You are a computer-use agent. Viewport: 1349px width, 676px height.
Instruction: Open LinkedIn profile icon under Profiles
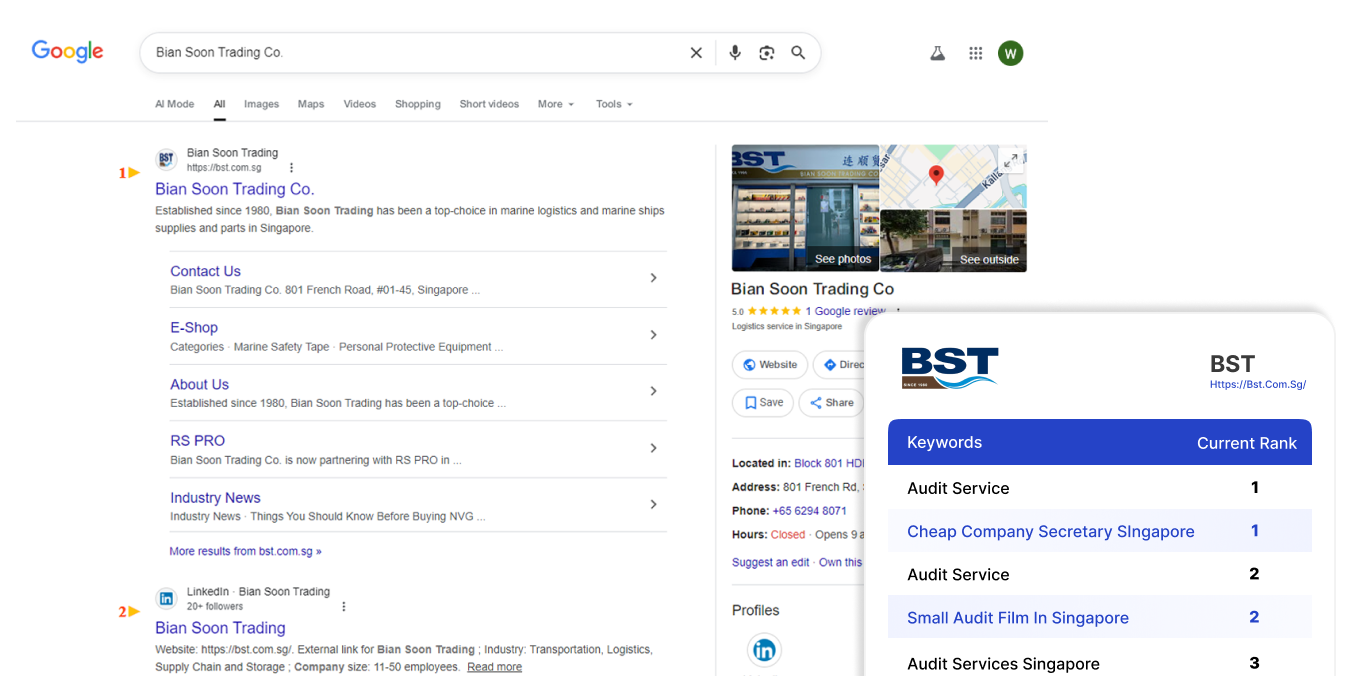pyautogui.click(x=764, y=651)
